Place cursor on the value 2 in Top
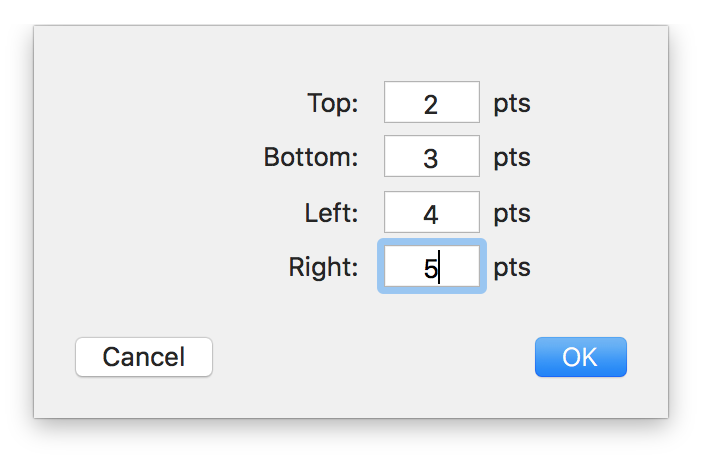Viewport: 702px width, 460px height. 431,104
